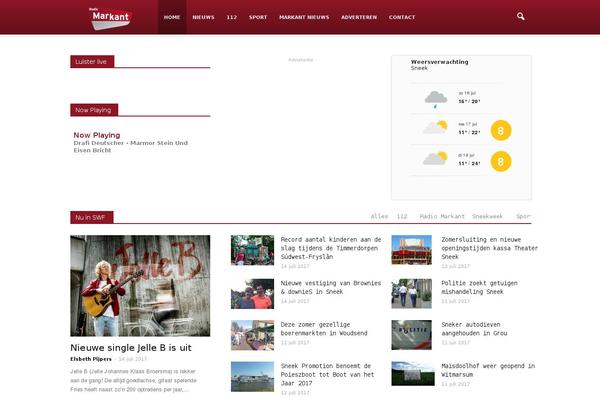Screen dimensions: 600x400
Task: Click the Monday partly cloudy weather icon
Action: [x=435, y=128]
